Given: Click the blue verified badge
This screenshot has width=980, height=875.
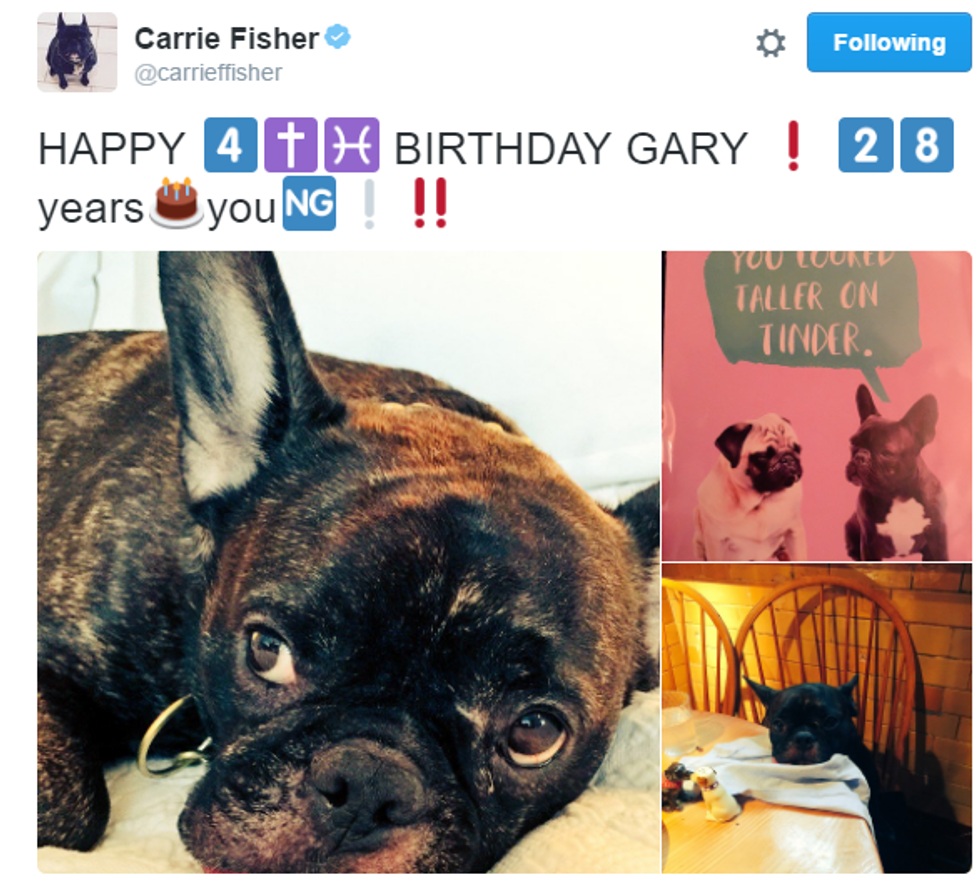Looking at the screenshot, I should (339, 37).
